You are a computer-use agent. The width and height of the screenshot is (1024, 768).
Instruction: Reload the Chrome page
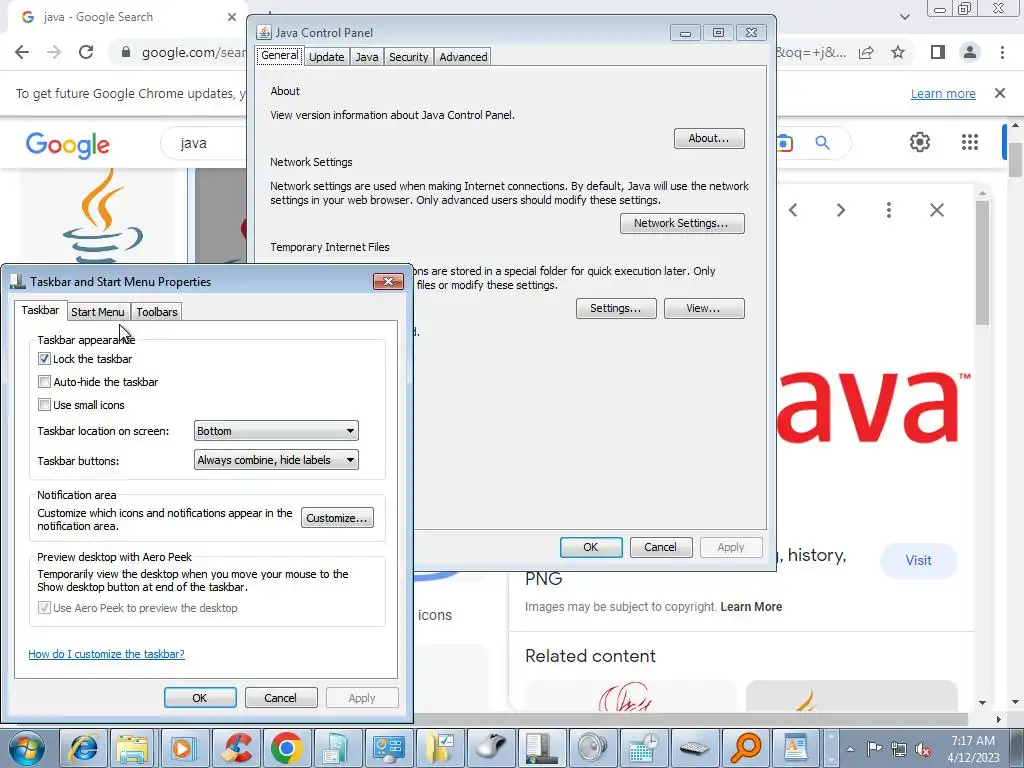(86, 52)
